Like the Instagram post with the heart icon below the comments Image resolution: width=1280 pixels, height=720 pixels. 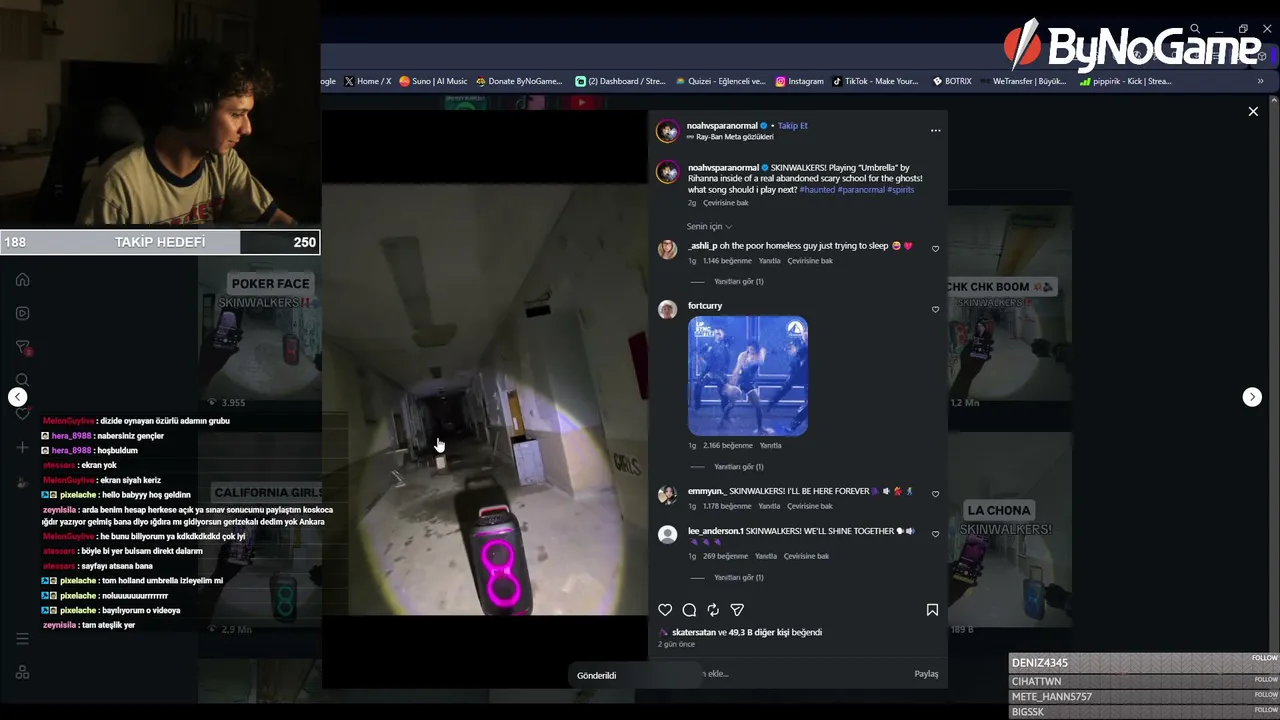[665, 610]
